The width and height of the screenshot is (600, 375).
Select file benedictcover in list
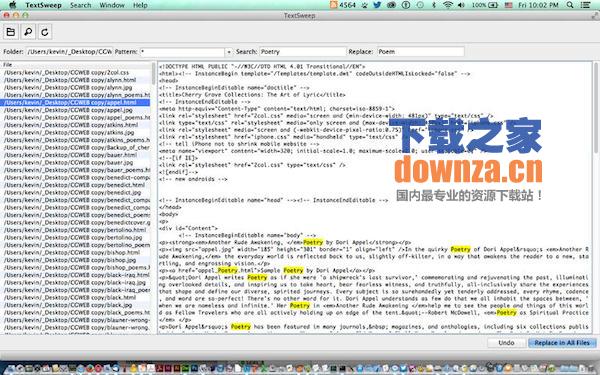pos(75,222)
